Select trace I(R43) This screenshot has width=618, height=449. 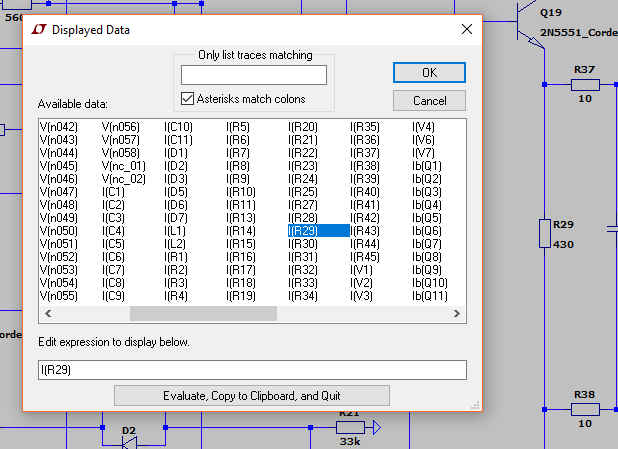pyautogui.click(x=365, y=231)
